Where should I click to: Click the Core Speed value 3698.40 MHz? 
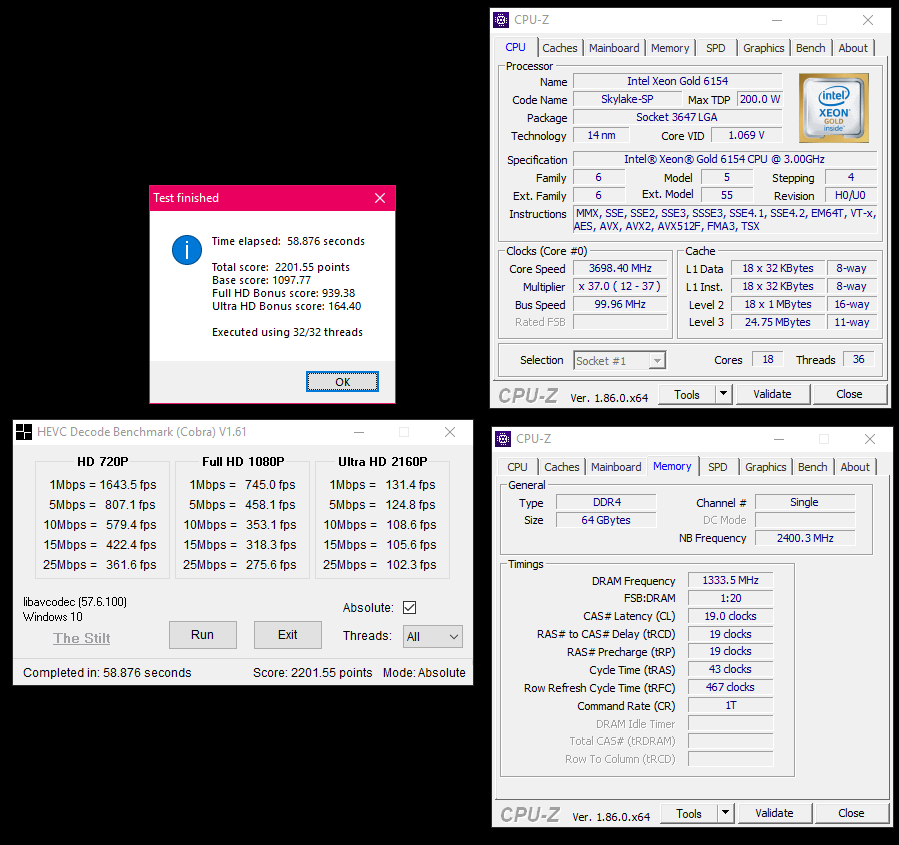(620, 268)
